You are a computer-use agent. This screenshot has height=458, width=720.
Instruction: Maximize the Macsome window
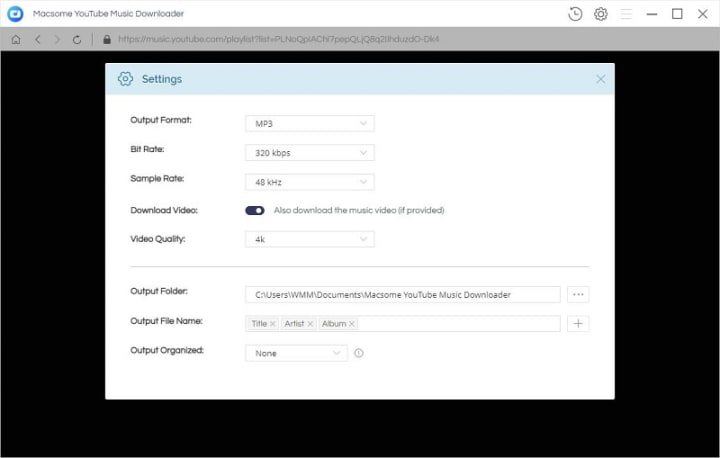[677, 14]
